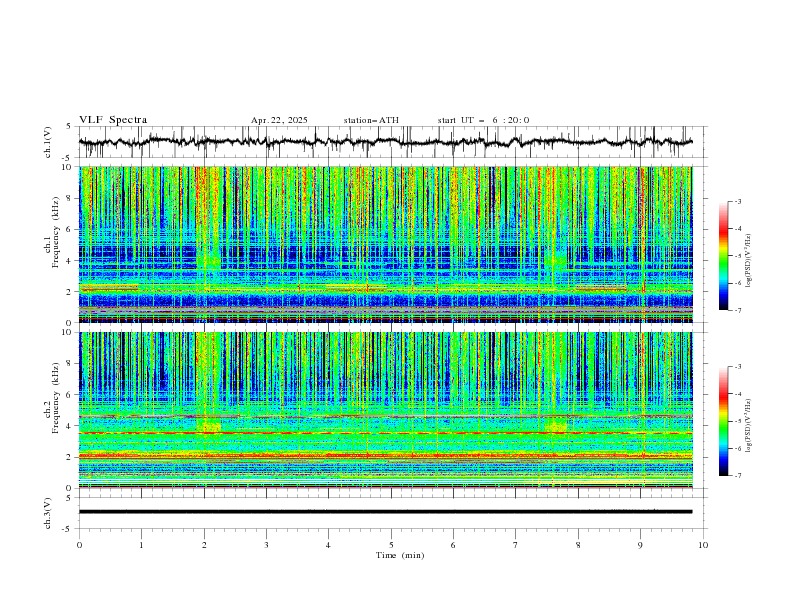Click the ch.2 red band near 2 kHz

click(385, 456)
